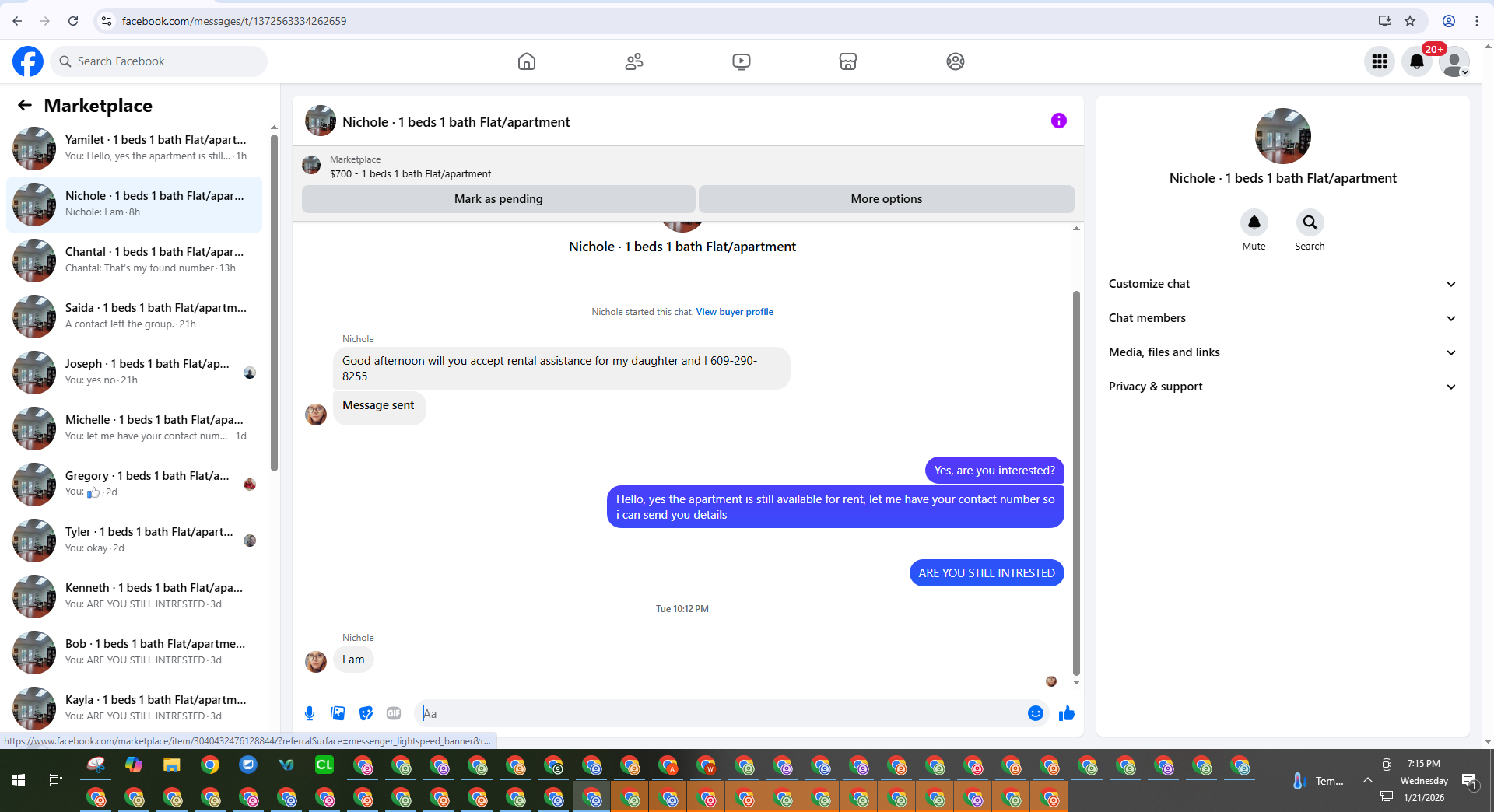
Task: Open the Friends icon in top navigation
Action: point(634,61)
